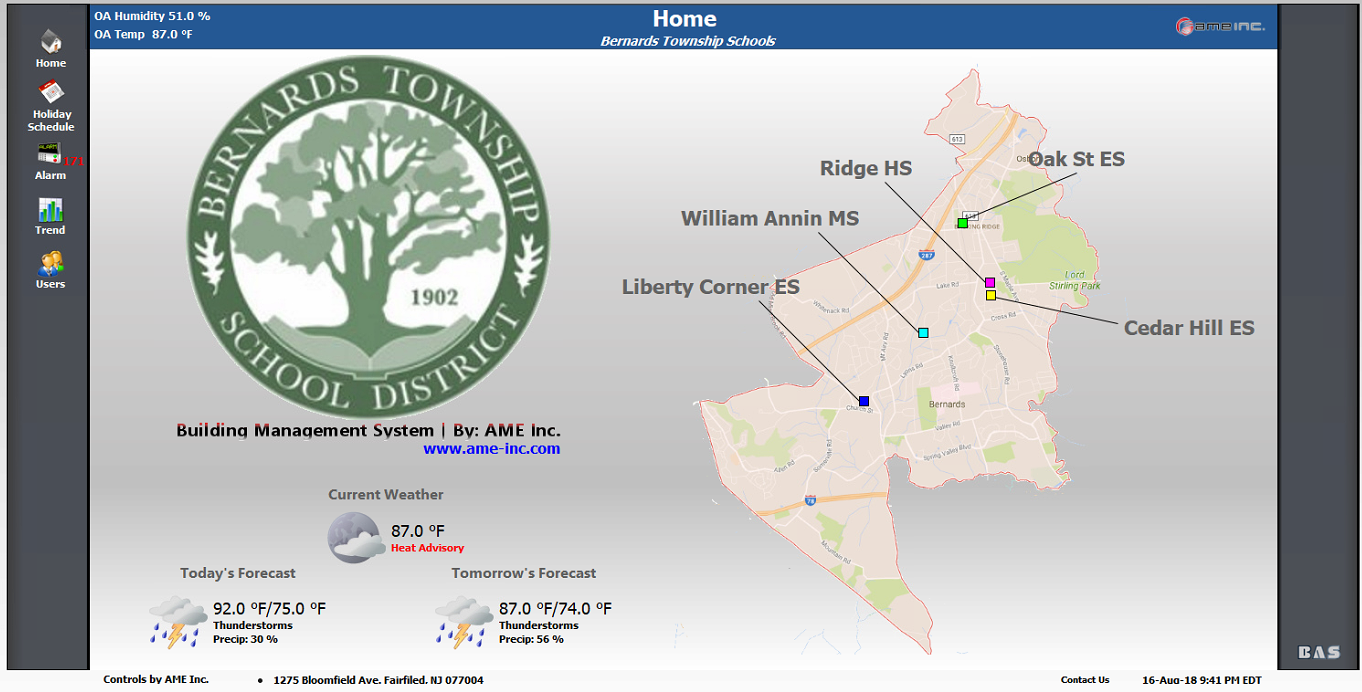Select the magenta Ridge HS map marker
The image size is (1362, 692).
[x=990, y=283]
